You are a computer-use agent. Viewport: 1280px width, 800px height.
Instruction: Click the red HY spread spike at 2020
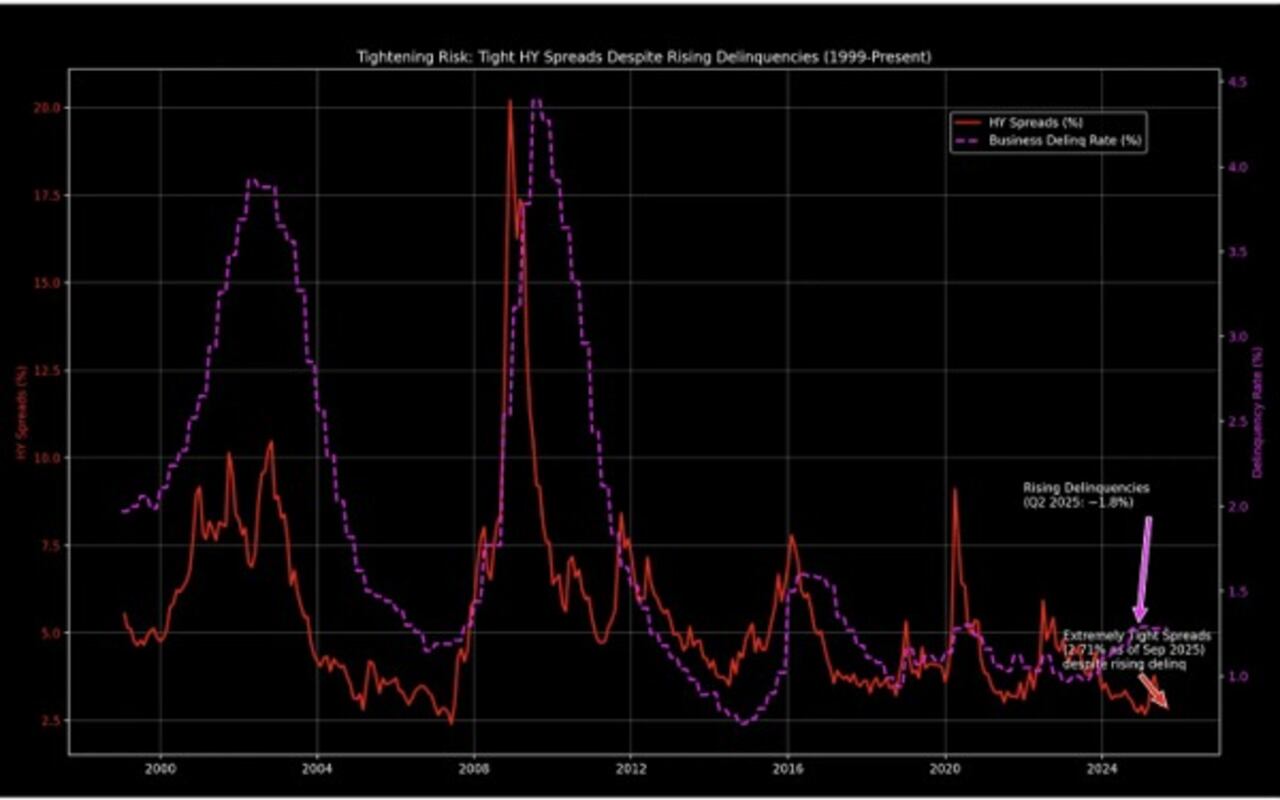pos(955,490)
